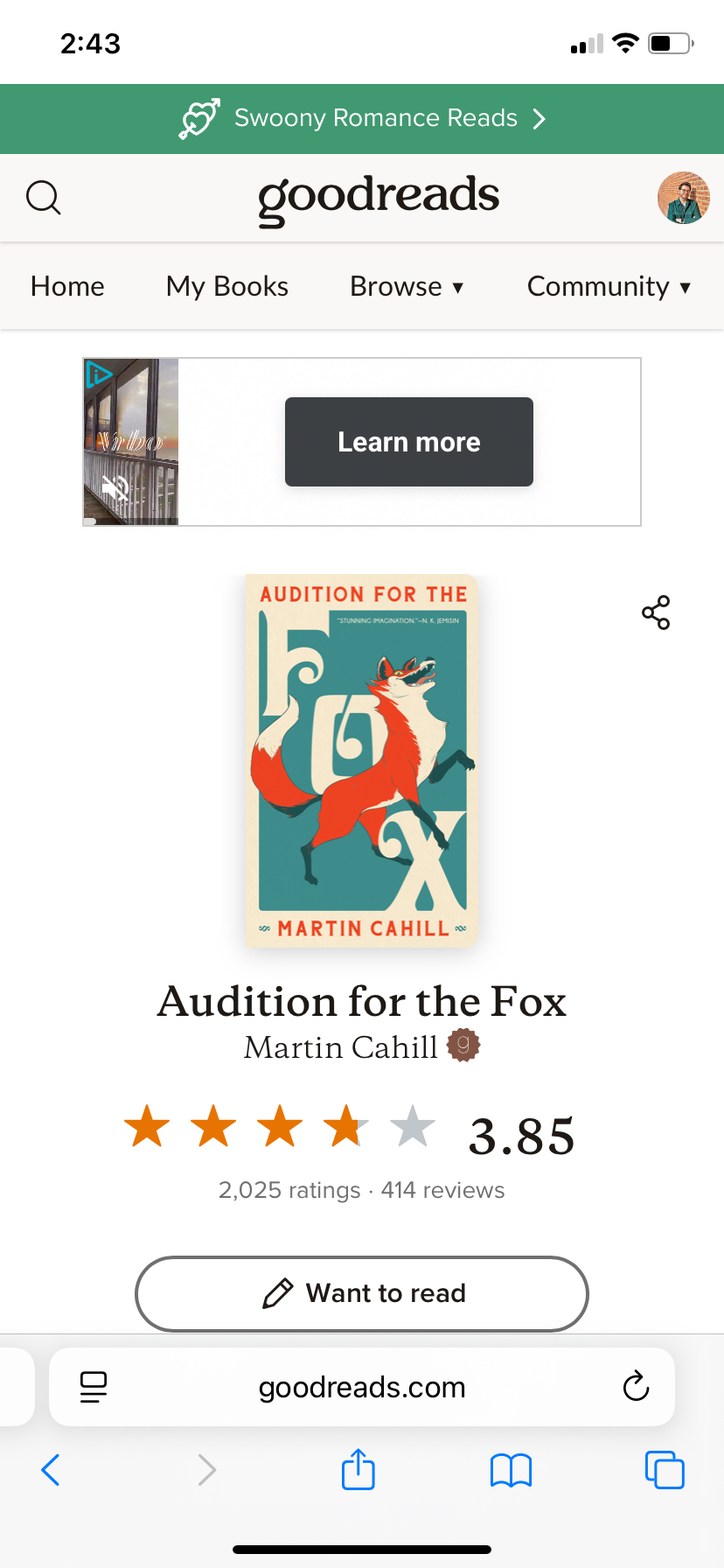Image resolution: width=724 pixels, height=1568 pixels.
Task: Unmute the Vrbo ad video
Action: click(114, 487)
